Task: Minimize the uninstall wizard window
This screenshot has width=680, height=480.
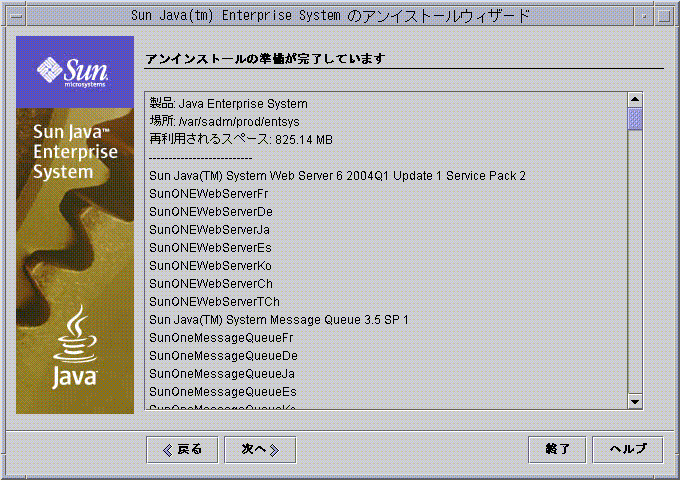Action: (644, 16)
